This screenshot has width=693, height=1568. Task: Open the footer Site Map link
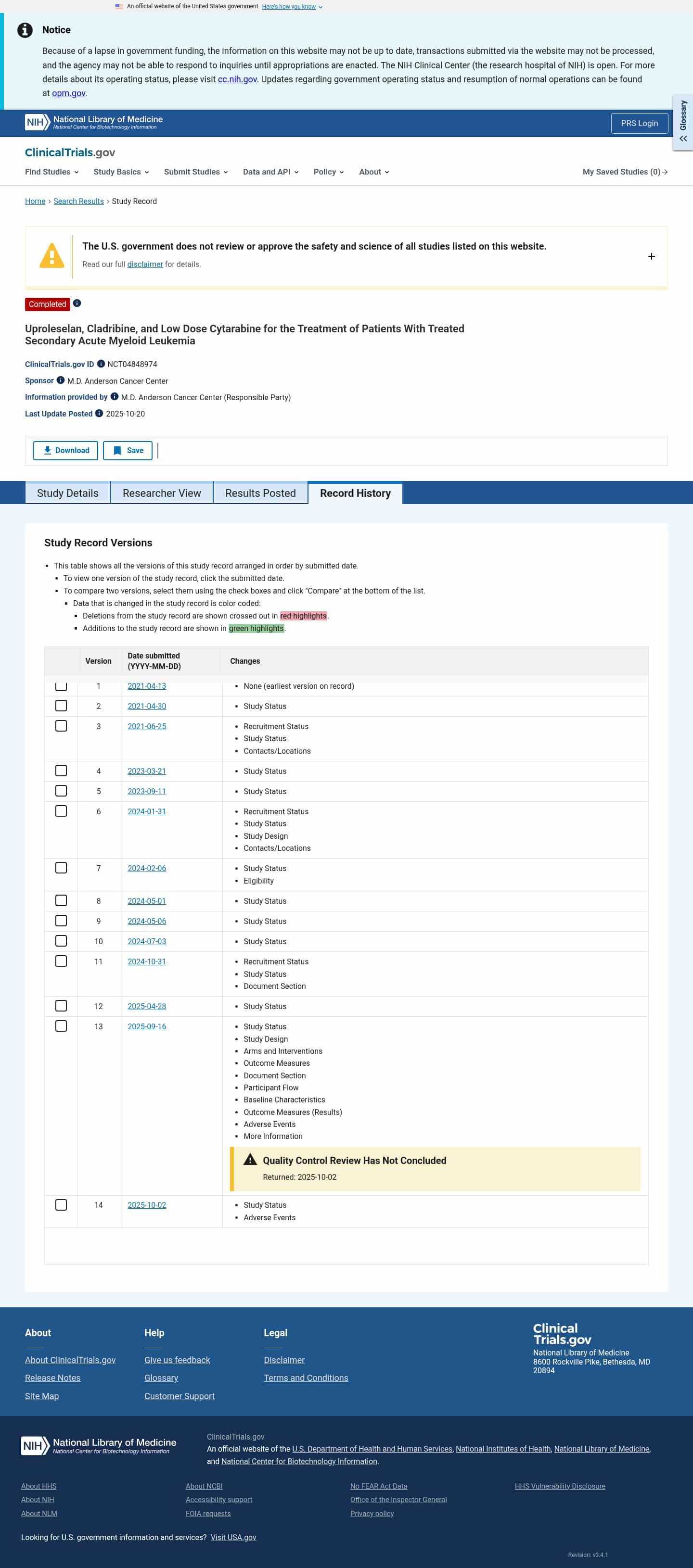coord(42,1396)
